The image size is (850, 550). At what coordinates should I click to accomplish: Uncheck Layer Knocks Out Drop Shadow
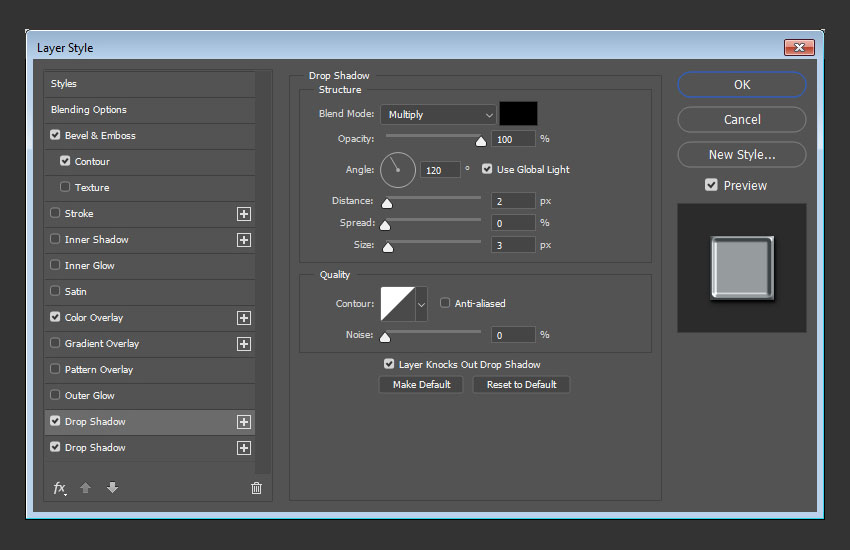click(389, 364)
